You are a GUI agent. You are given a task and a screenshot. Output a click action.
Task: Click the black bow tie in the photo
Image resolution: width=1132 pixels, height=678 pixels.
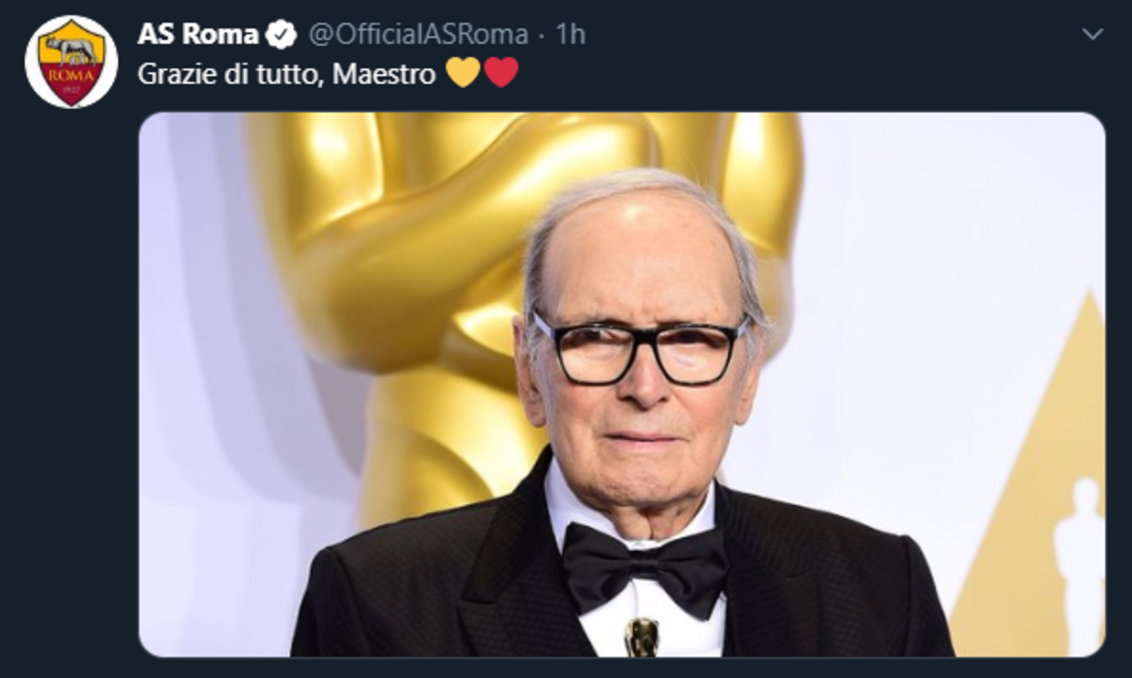pyautogui.click(x=644, y=566)
